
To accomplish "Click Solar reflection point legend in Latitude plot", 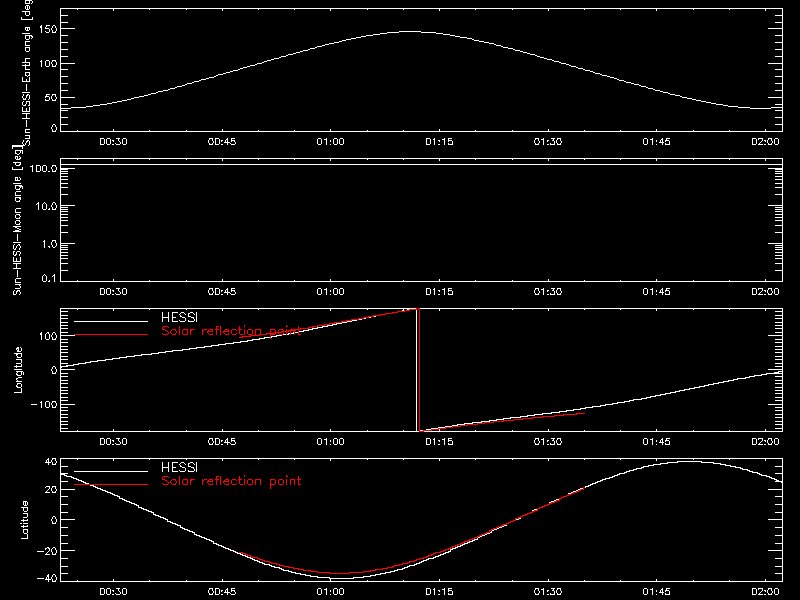I will coord(231,481).
